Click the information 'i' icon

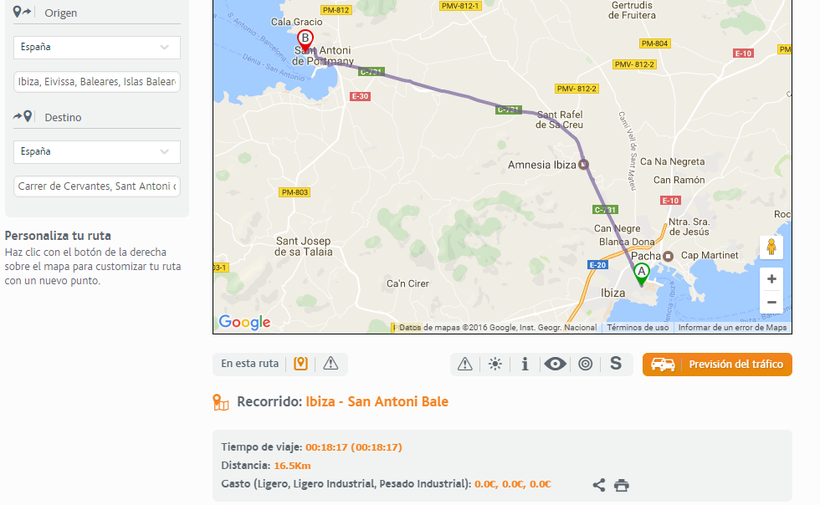pyautogui.click(x=525, y=364)
